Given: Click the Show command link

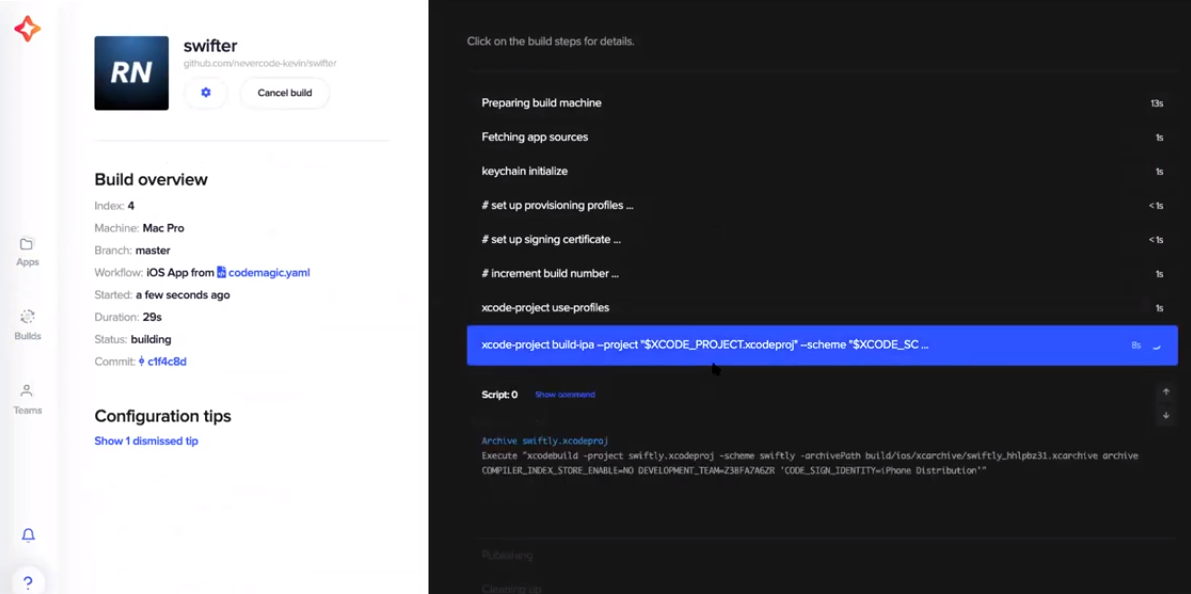Looking at the screenshot, I should pos(568,394).
